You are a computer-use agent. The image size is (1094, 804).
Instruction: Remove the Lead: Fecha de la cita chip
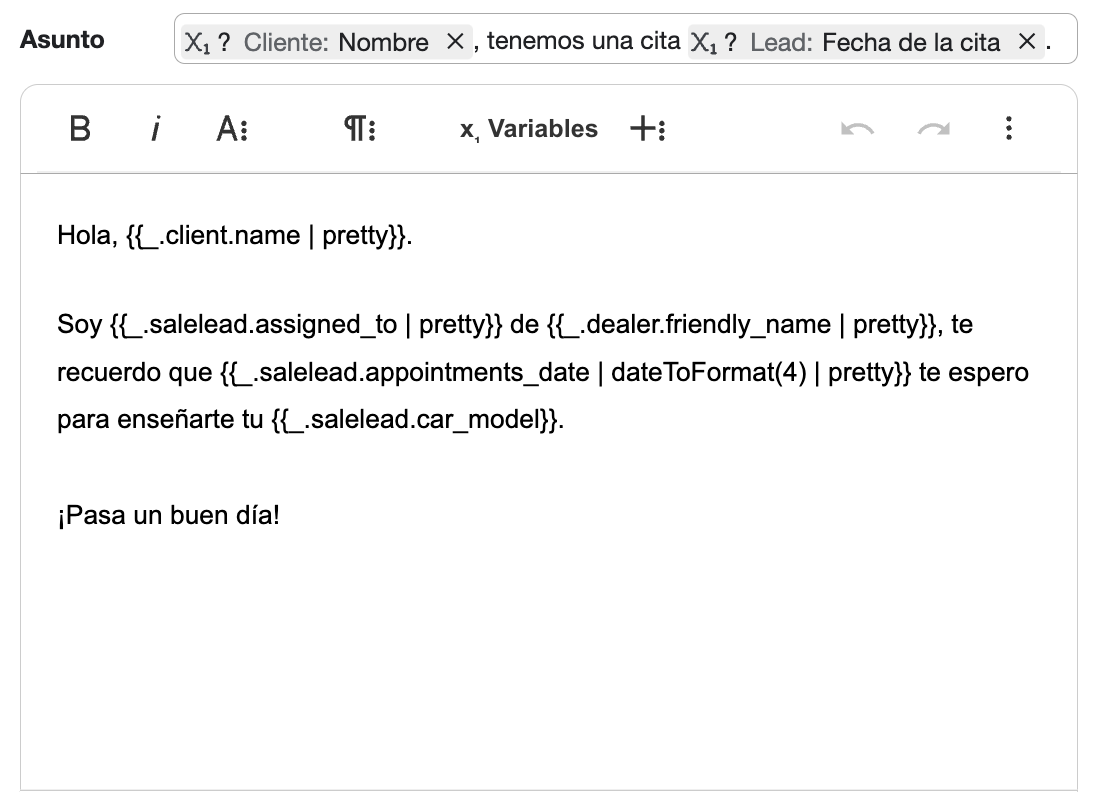click(1026, 42)
